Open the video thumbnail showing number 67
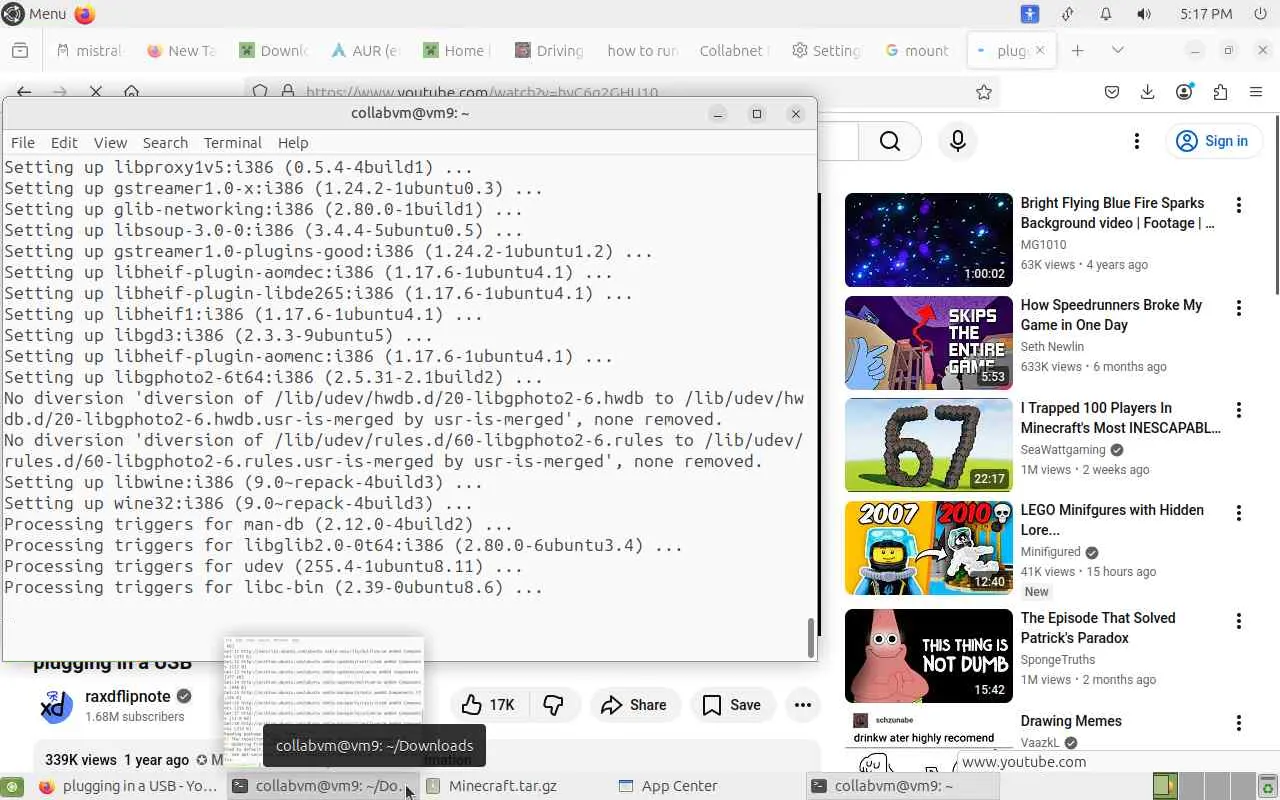 click(x=929, y=445)
